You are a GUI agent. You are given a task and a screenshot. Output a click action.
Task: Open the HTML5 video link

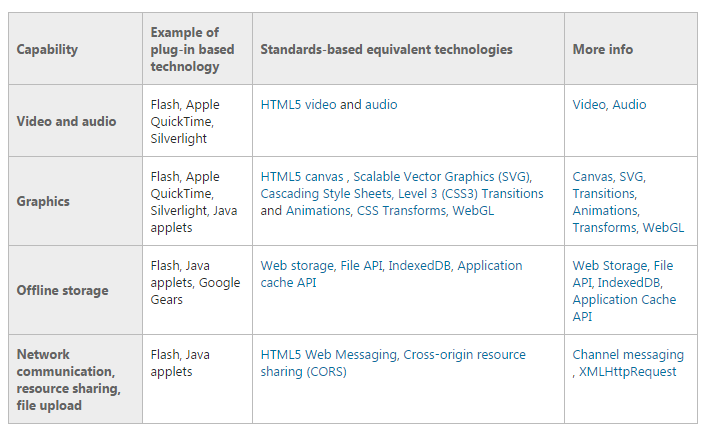(x=299, y=105)
